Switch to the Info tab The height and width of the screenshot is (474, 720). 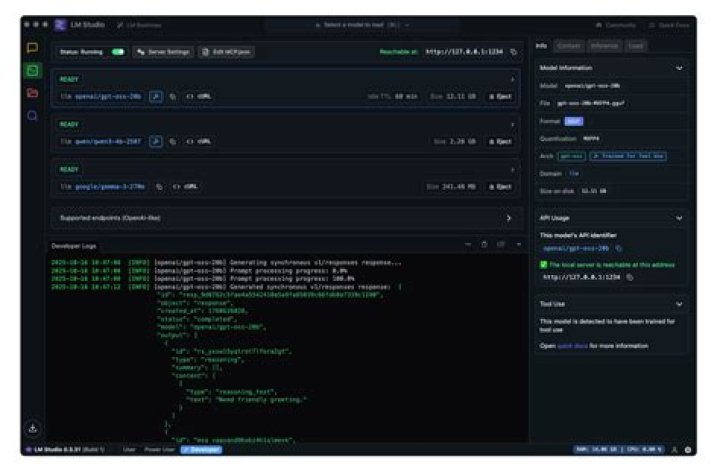(542, 46)
